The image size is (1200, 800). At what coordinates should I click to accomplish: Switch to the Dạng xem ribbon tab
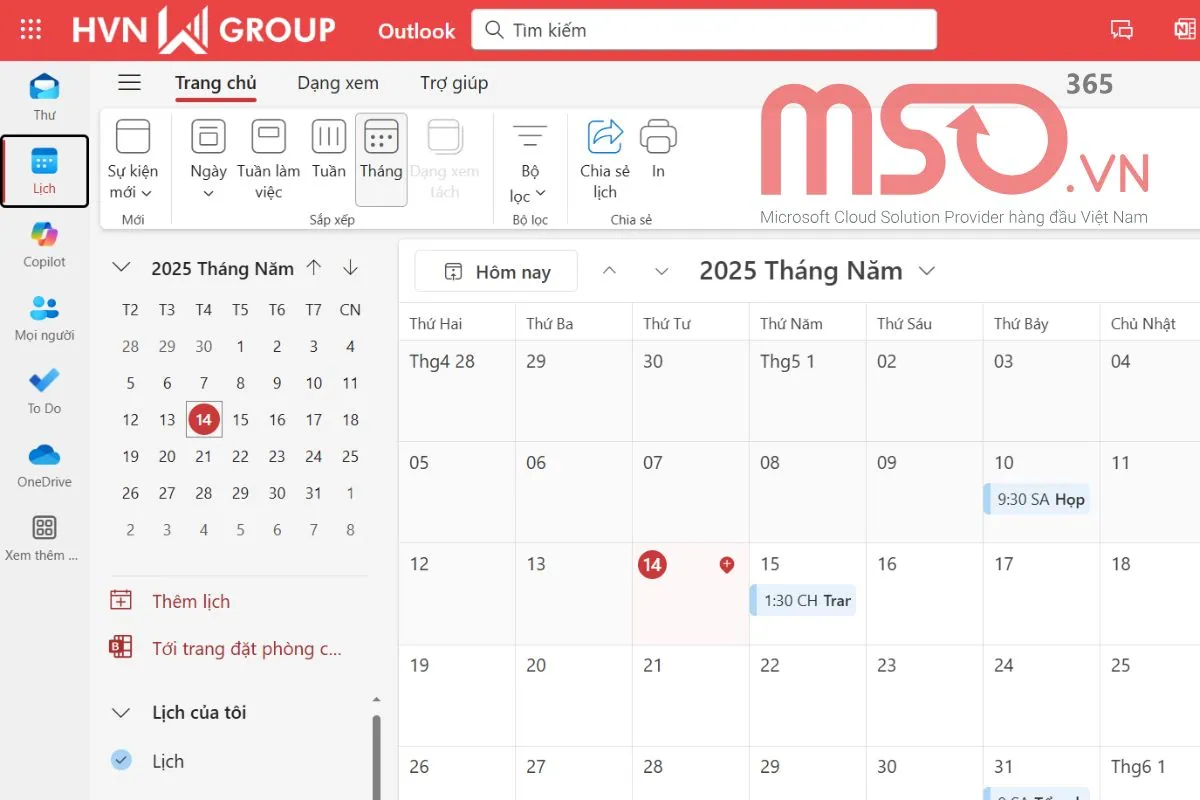click(x=337, y=82)
